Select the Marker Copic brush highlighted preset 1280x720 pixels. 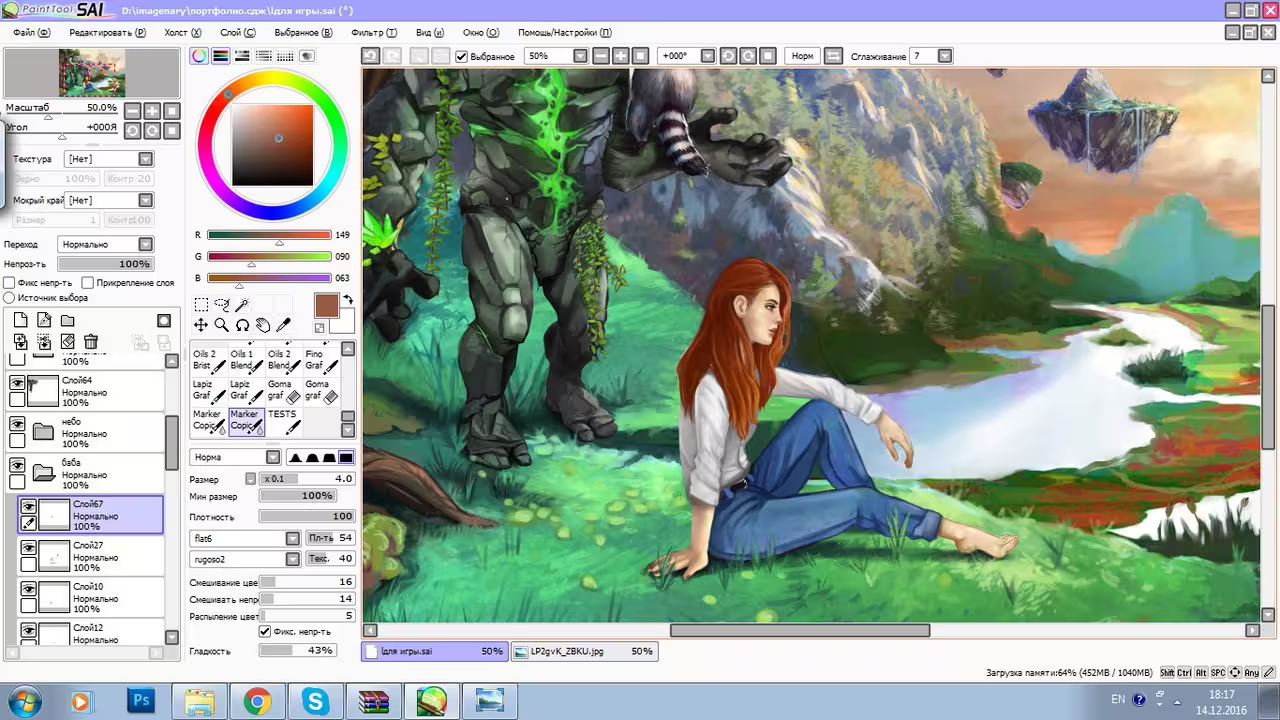point(246,421)
